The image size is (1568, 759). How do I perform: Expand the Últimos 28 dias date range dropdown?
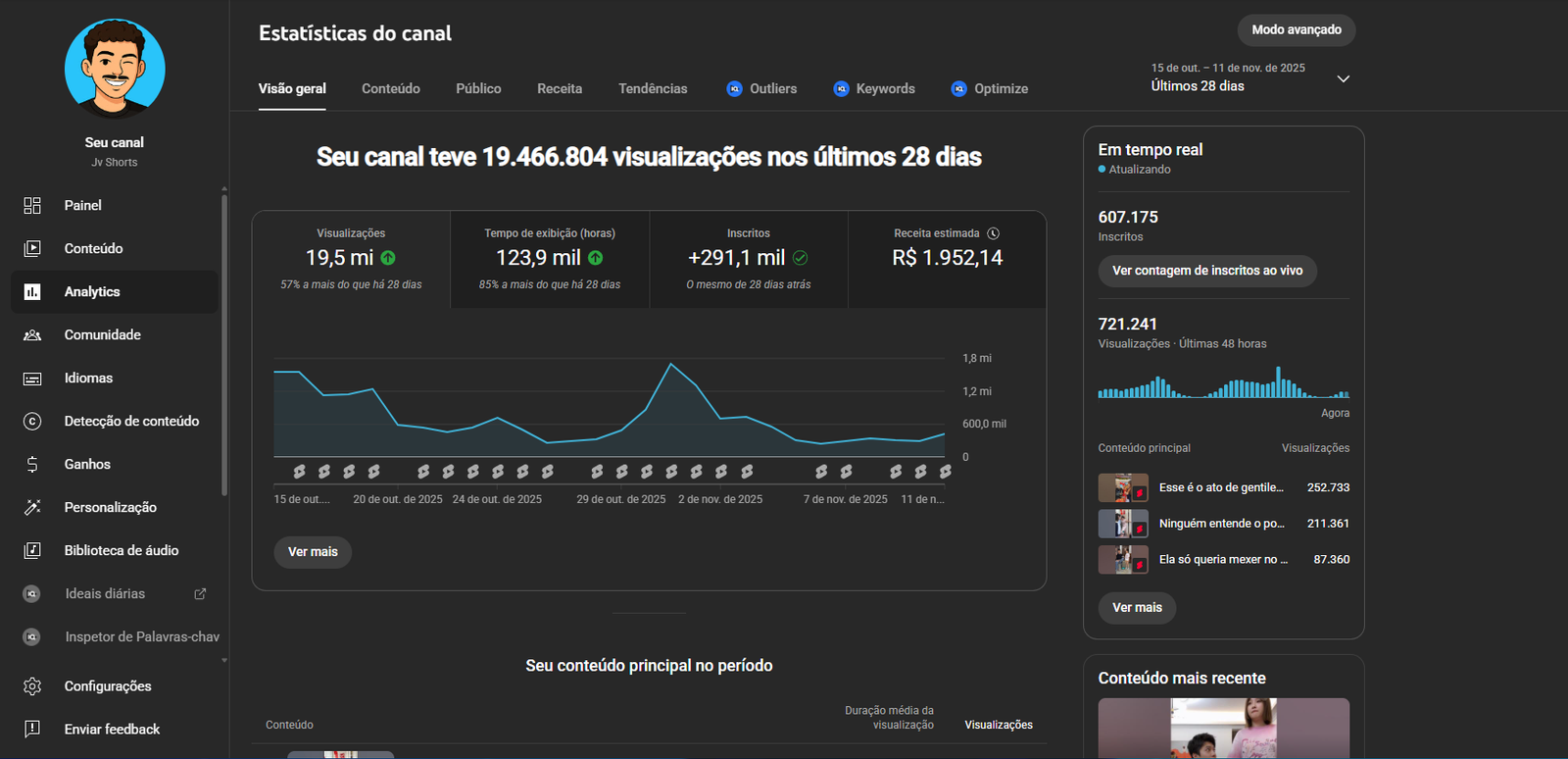coord(1343,78)
